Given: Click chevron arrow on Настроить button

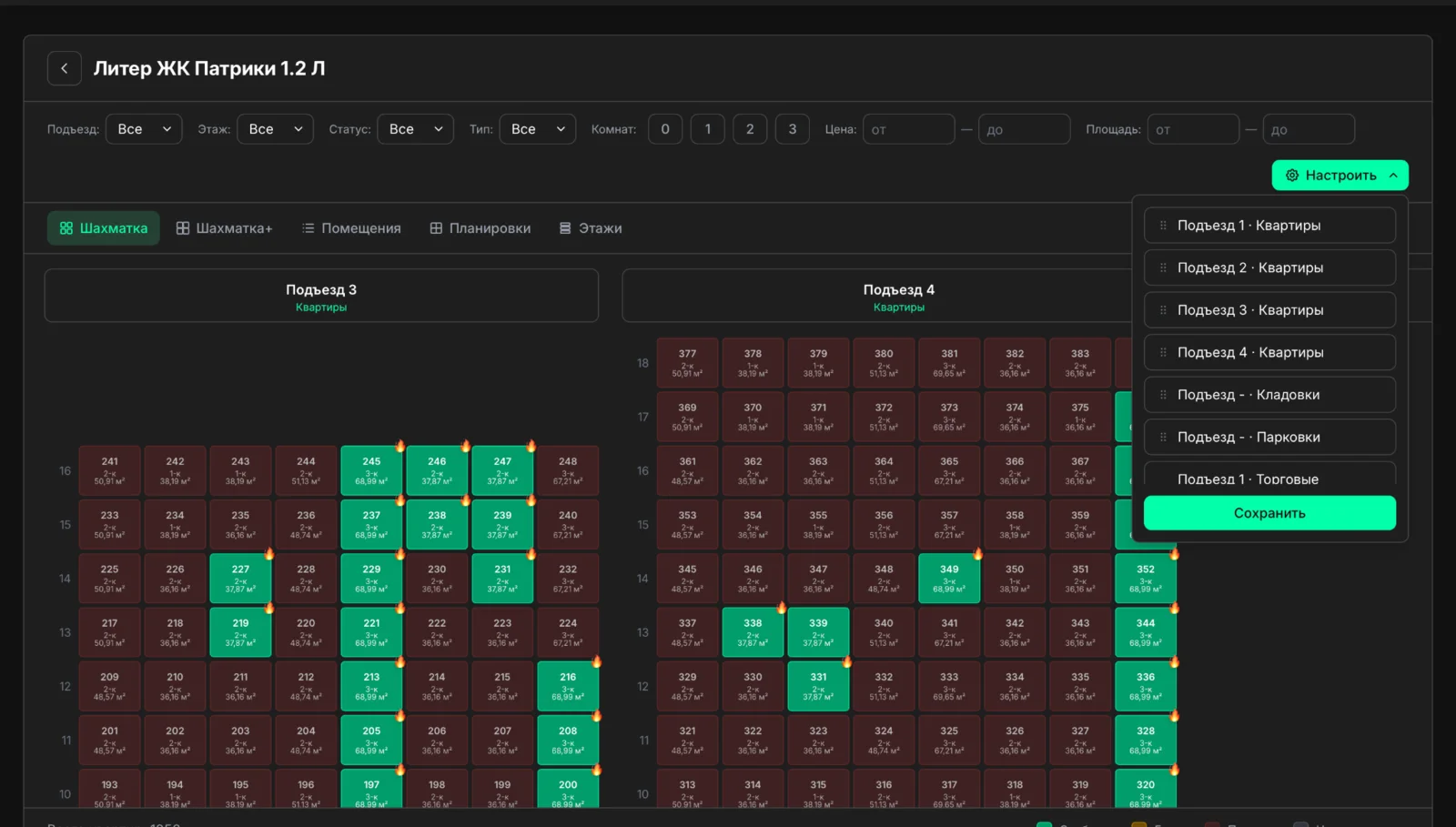Looking at the screenshot, I should coord(1393,176).
